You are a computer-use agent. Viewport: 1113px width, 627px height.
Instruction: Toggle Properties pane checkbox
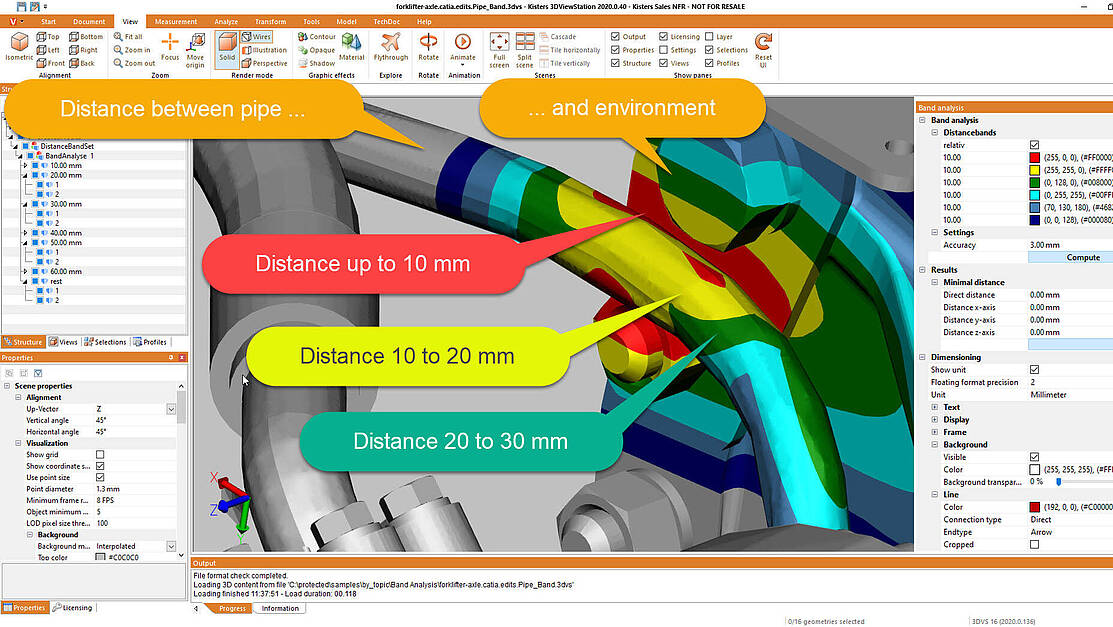(x=615, y=50)
